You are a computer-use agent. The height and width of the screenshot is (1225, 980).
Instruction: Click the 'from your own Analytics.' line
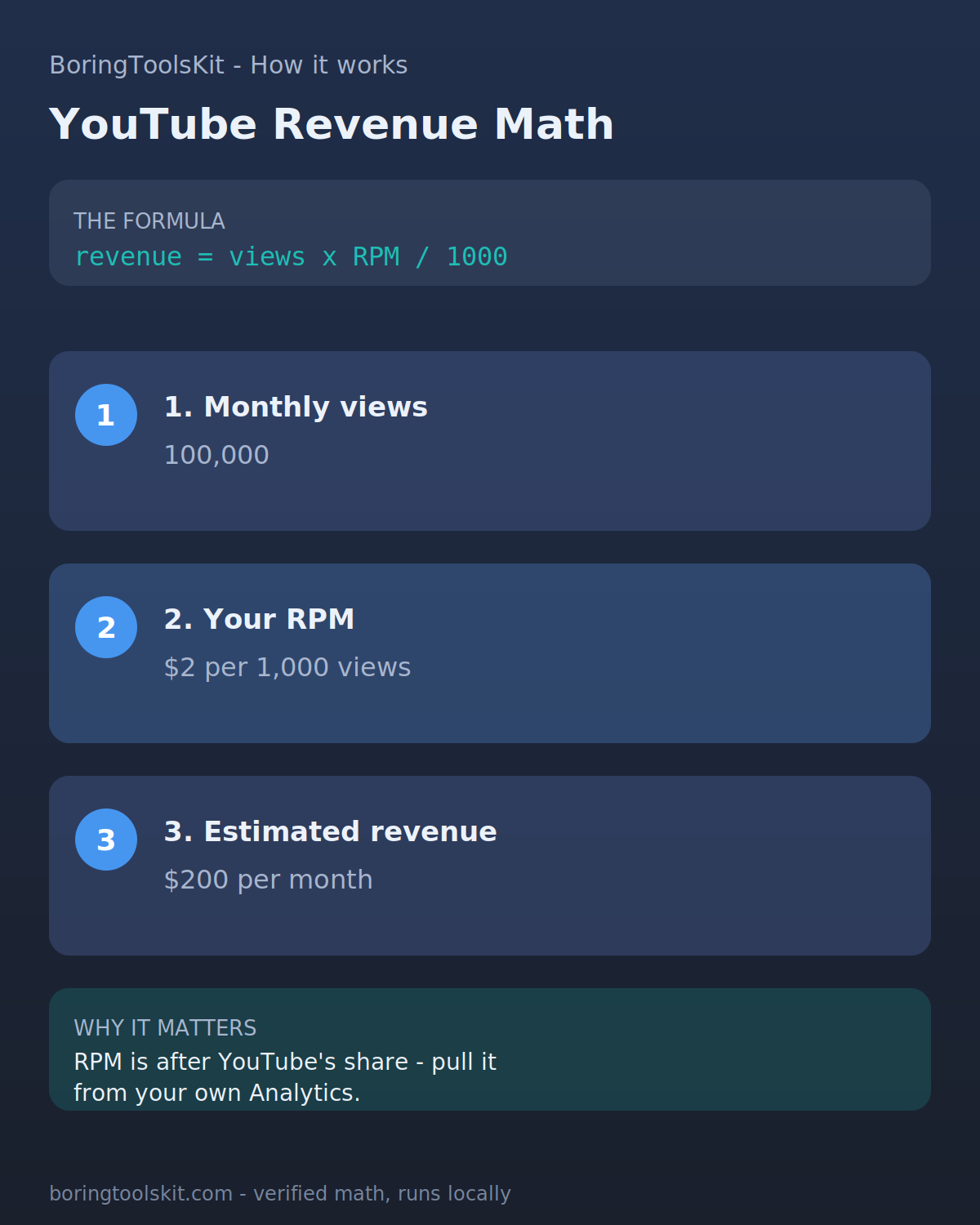point(217,1093)
